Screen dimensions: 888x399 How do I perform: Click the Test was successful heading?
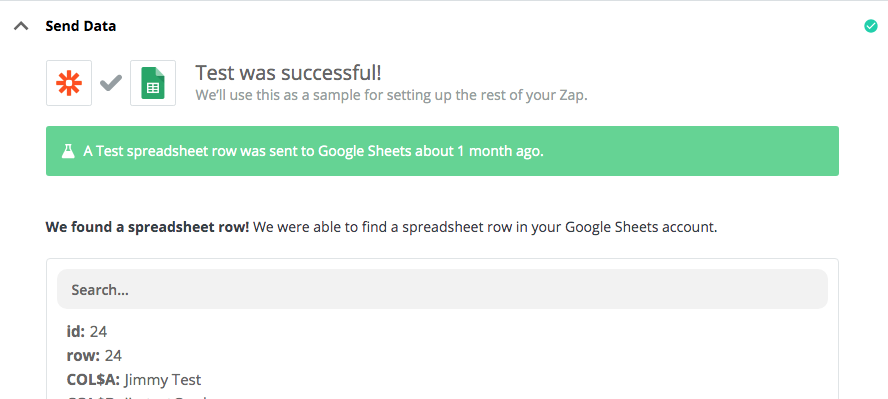[x=288, y=73]
